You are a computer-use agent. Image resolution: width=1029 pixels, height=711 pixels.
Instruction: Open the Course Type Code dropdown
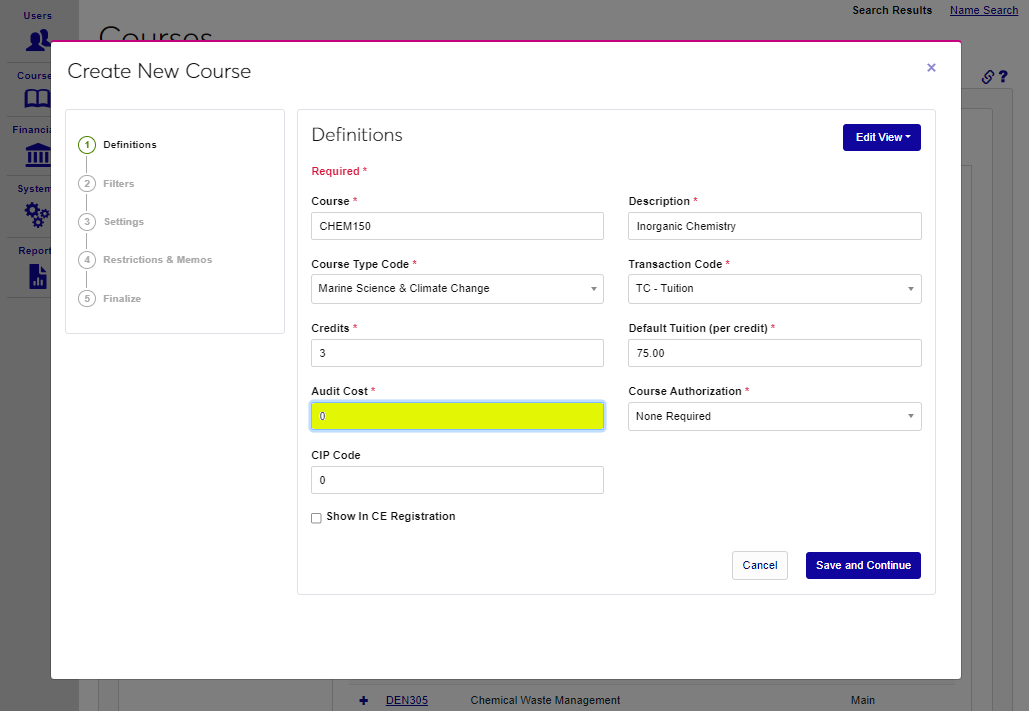(457, 289)
